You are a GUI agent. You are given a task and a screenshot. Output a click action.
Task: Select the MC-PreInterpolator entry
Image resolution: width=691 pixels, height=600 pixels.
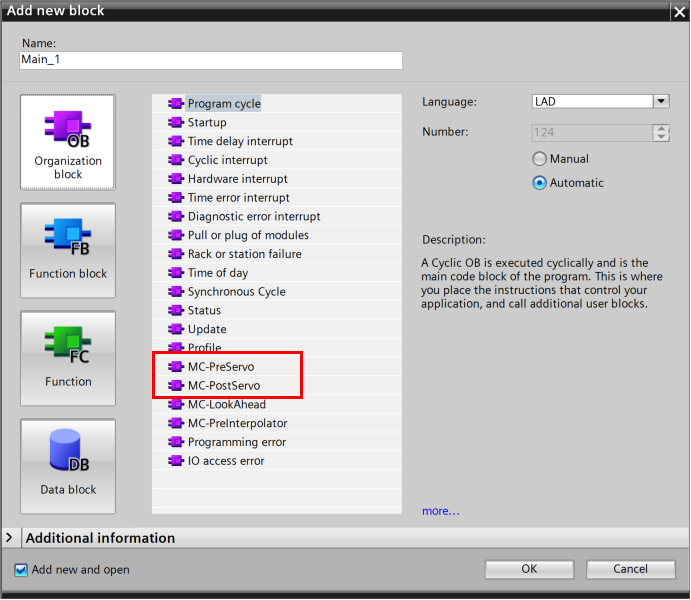point(277,423)
